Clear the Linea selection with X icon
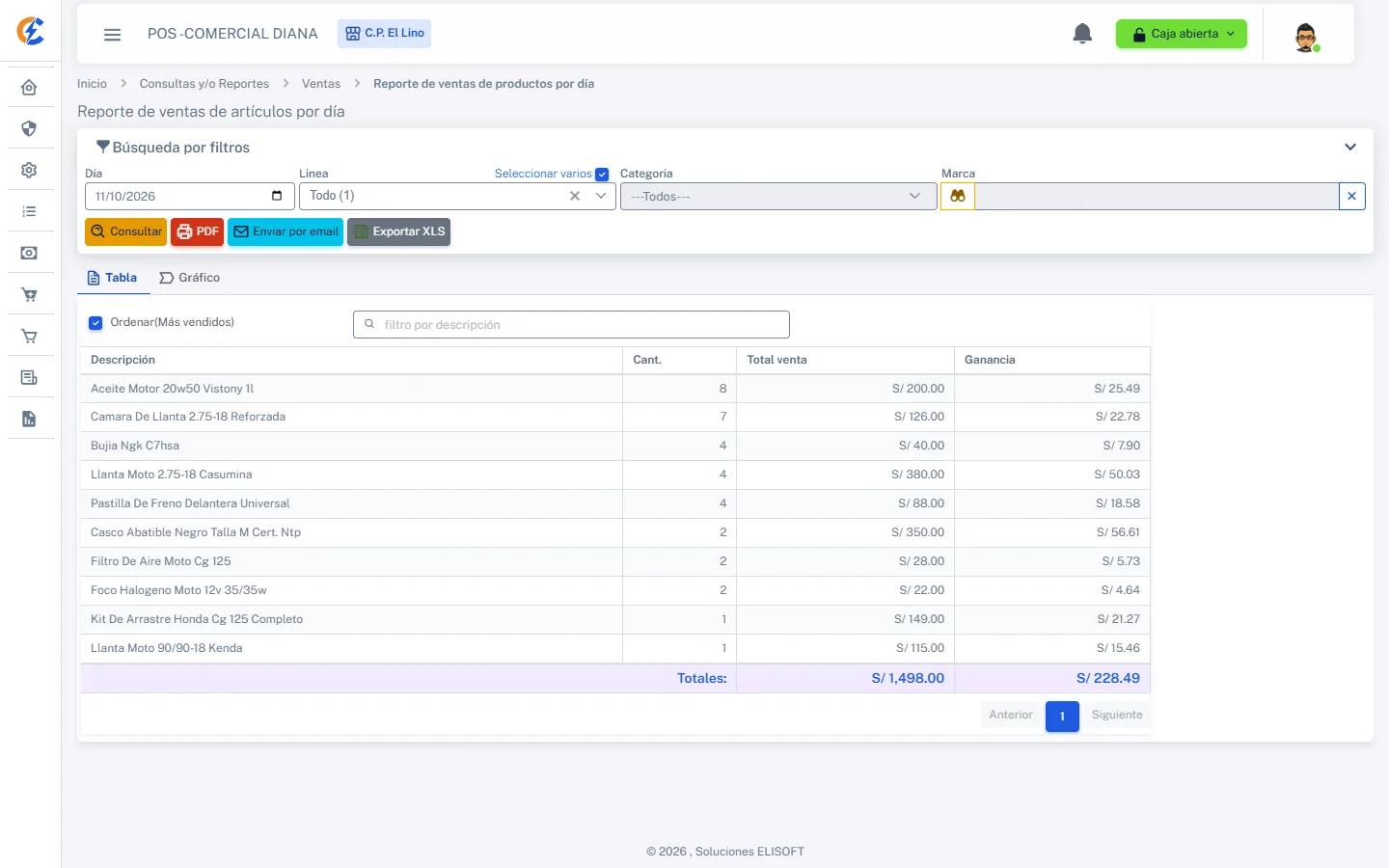 (575, 196)
